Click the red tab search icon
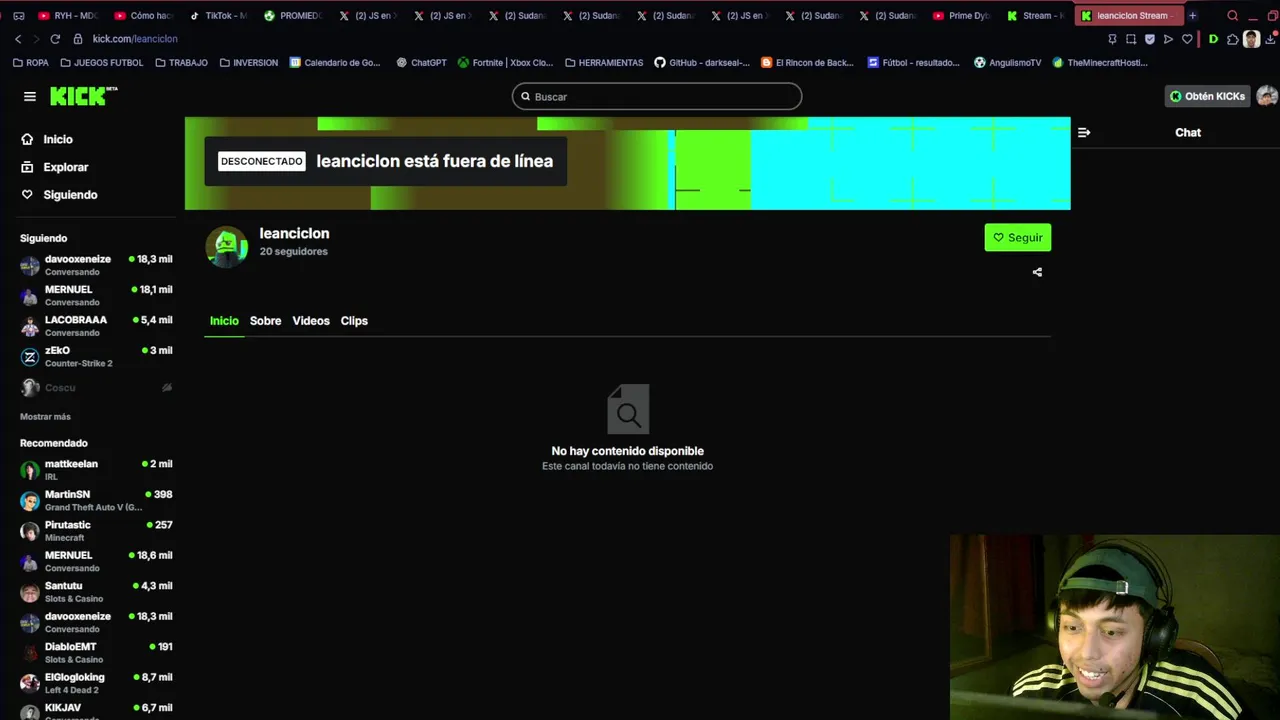This screenshot has width=1280, height=720. [x=1232, y=15]
